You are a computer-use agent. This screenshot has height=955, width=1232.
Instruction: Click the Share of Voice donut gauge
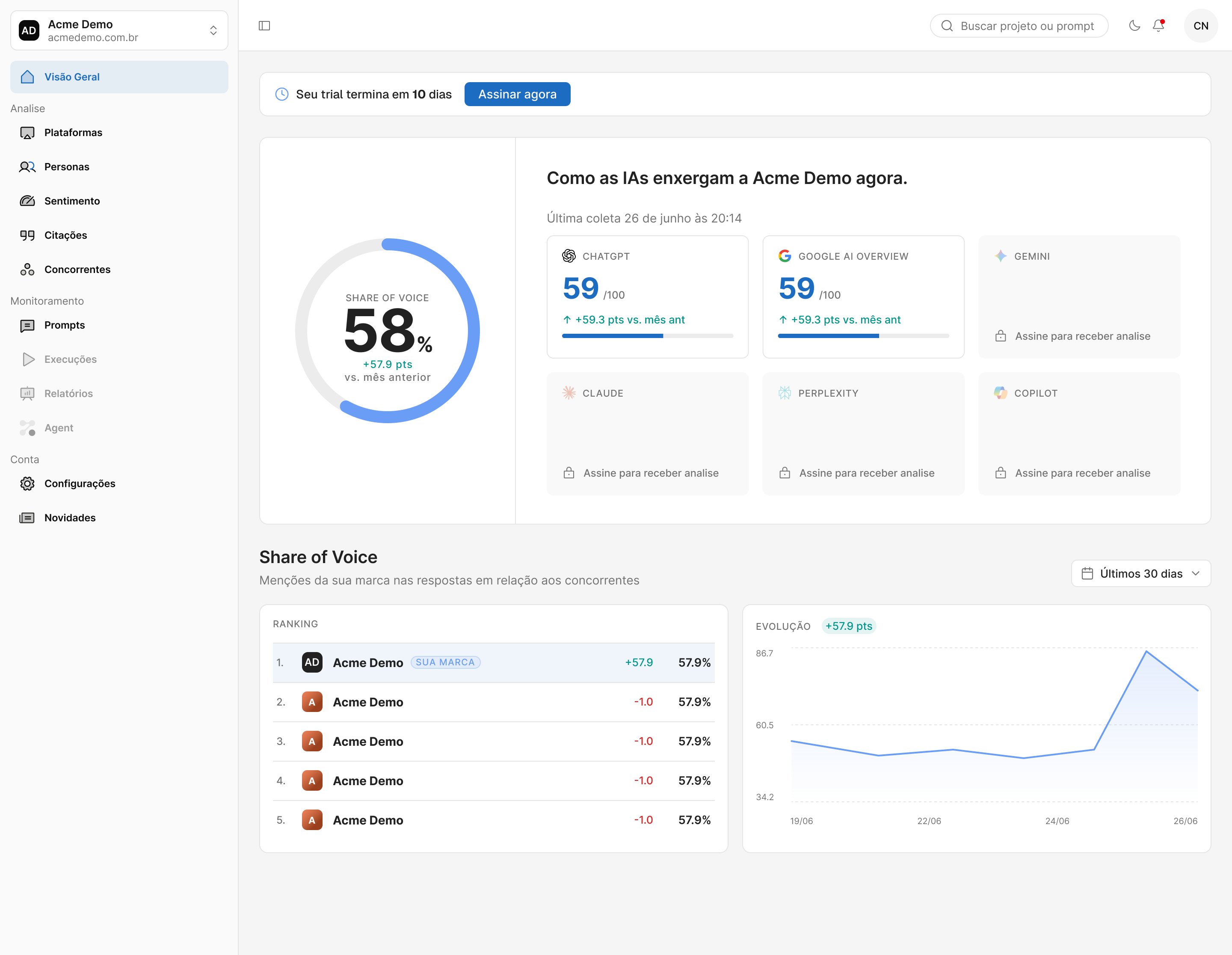pyautogui.click(x=387, y=331)
